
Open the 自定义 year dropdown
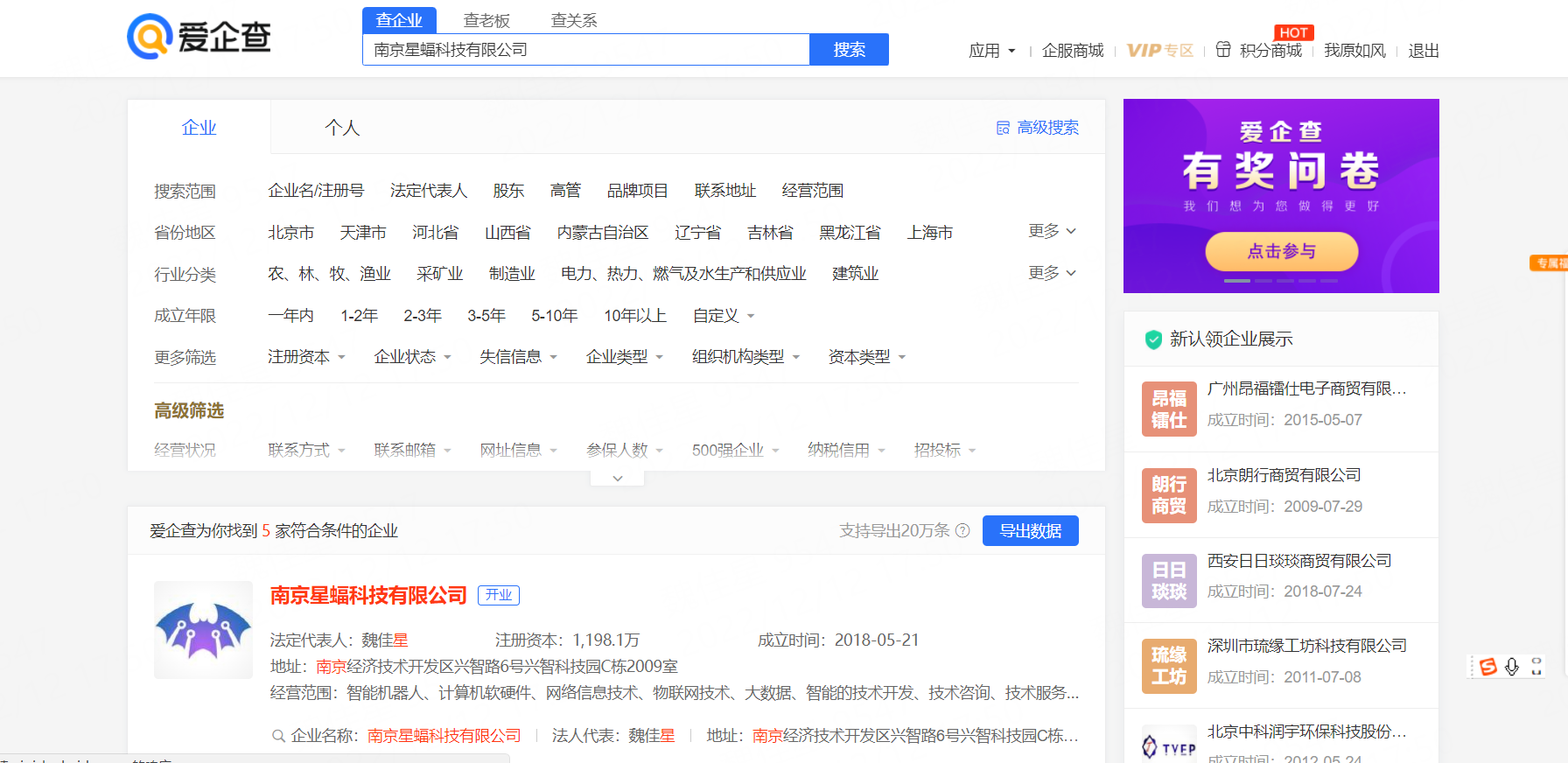pyautogui.click(x=724, y=316)
